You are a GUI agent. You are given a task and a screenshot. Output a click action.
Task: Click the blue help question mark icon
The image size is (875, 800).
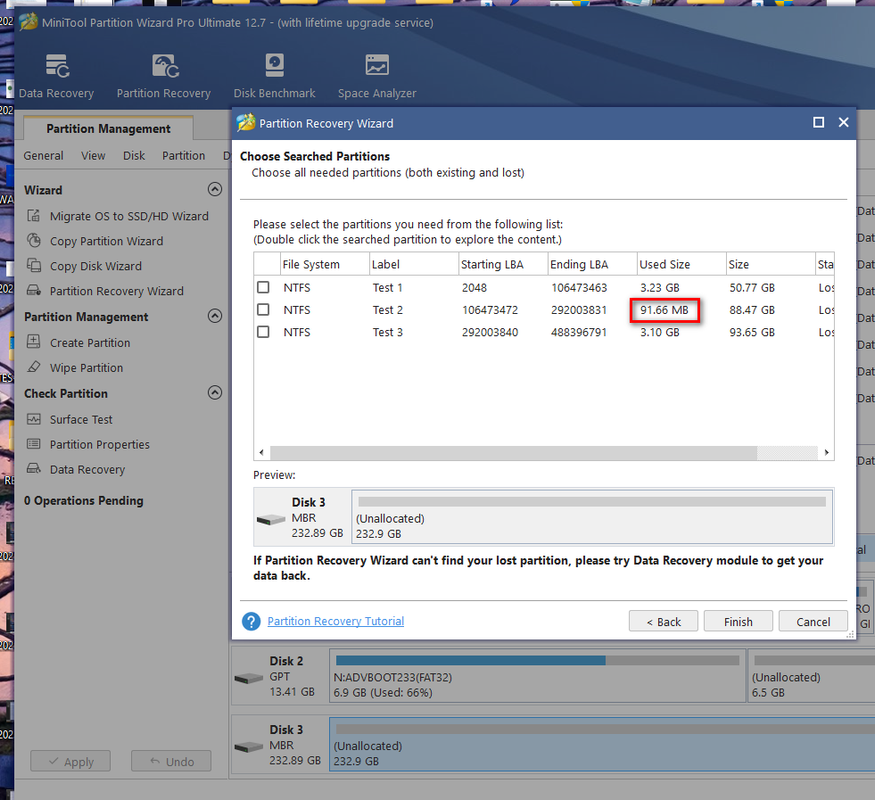pos(251,621)
